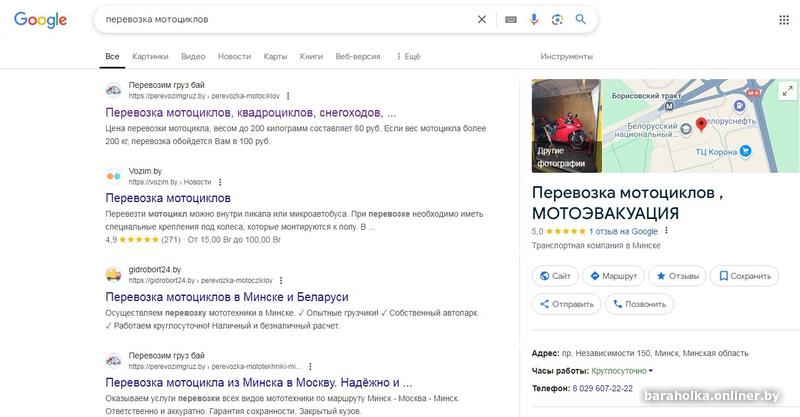The width and height of the screenshot is (800, 417).
Task: Open the Vozim.by Перевозка мотоциклов result
Action: [168, 198]
